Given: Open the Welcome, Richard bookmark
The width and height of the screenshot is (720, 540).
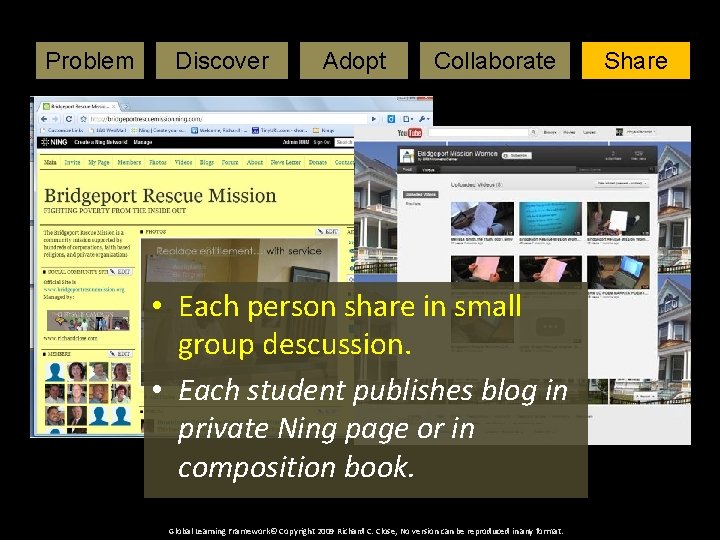Looking at the screenshot, I should 219,130.
